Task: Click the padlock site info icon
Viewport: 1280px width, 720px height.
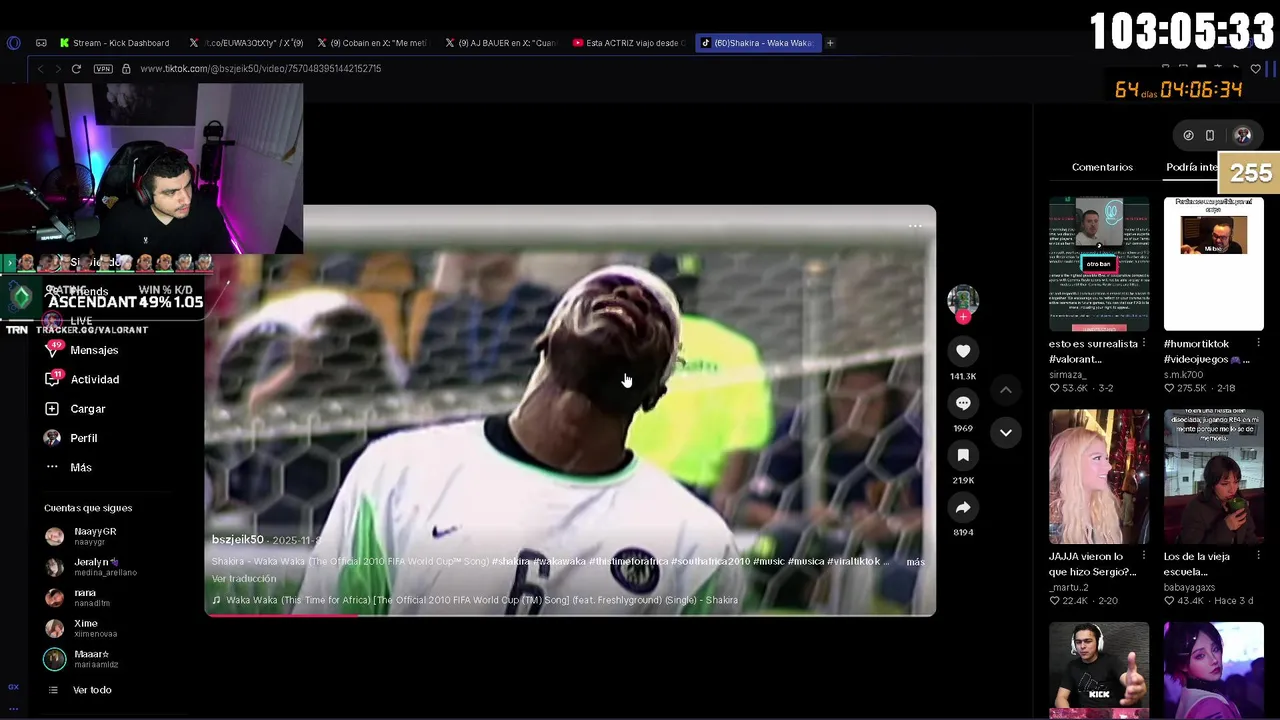Action: click(x=126, y=69)
